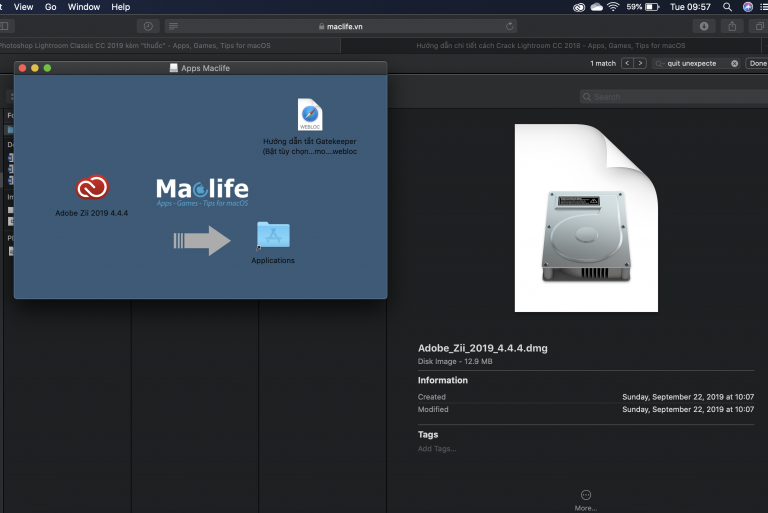Click the 'Disk Image - 12.9 MB' text
The width and height of the screenshot is (768, 513).
[x=455, y=362]
